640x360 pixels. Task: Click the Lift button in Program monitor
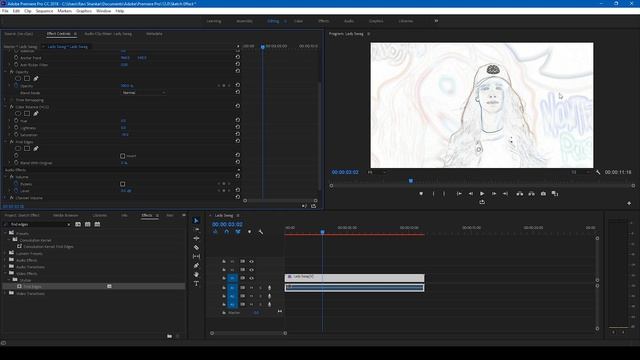tap(520, 193)
